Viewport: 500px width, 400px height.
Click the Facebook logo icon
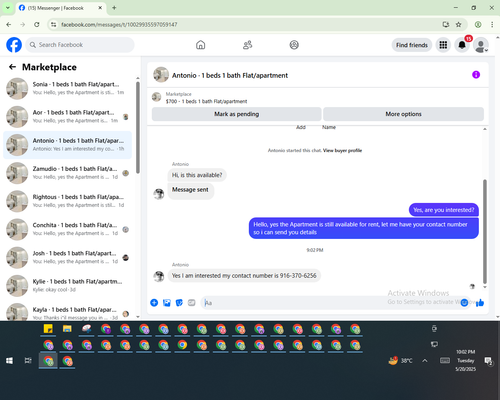pos(14,45)
